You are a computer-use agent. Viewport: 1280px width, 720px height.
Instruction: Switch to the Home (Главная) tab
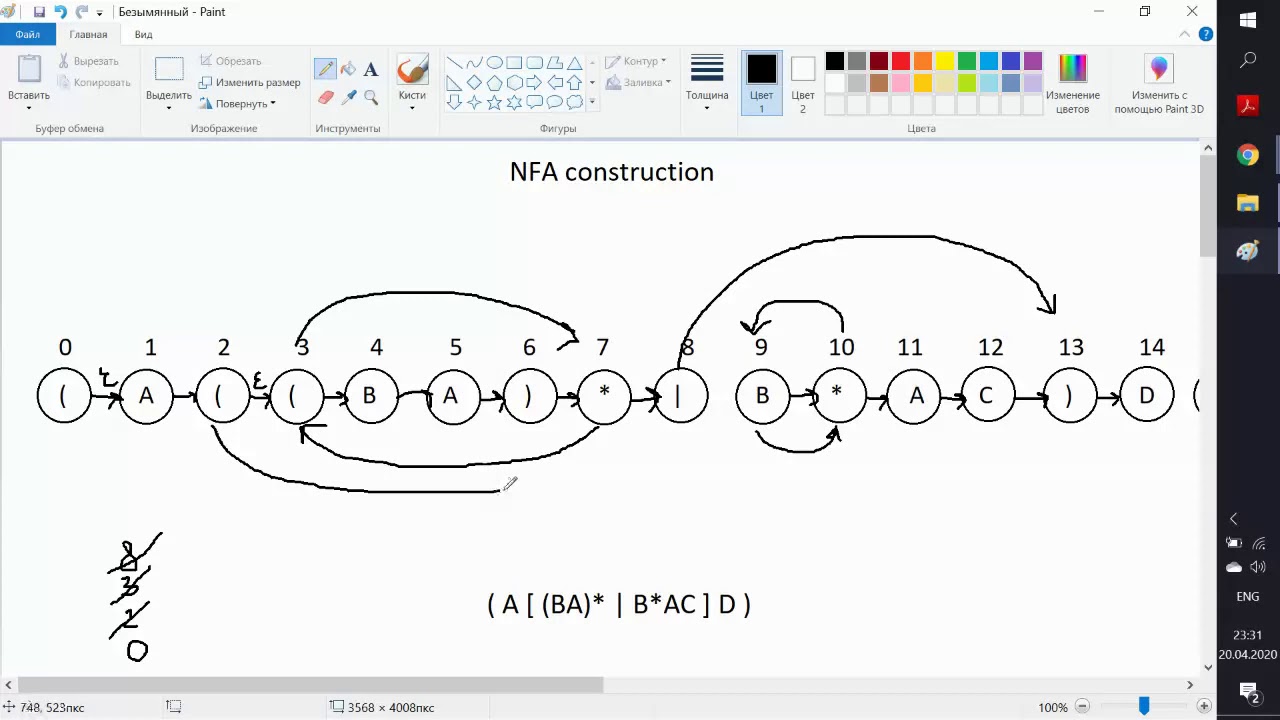click(x=88, y=34)
